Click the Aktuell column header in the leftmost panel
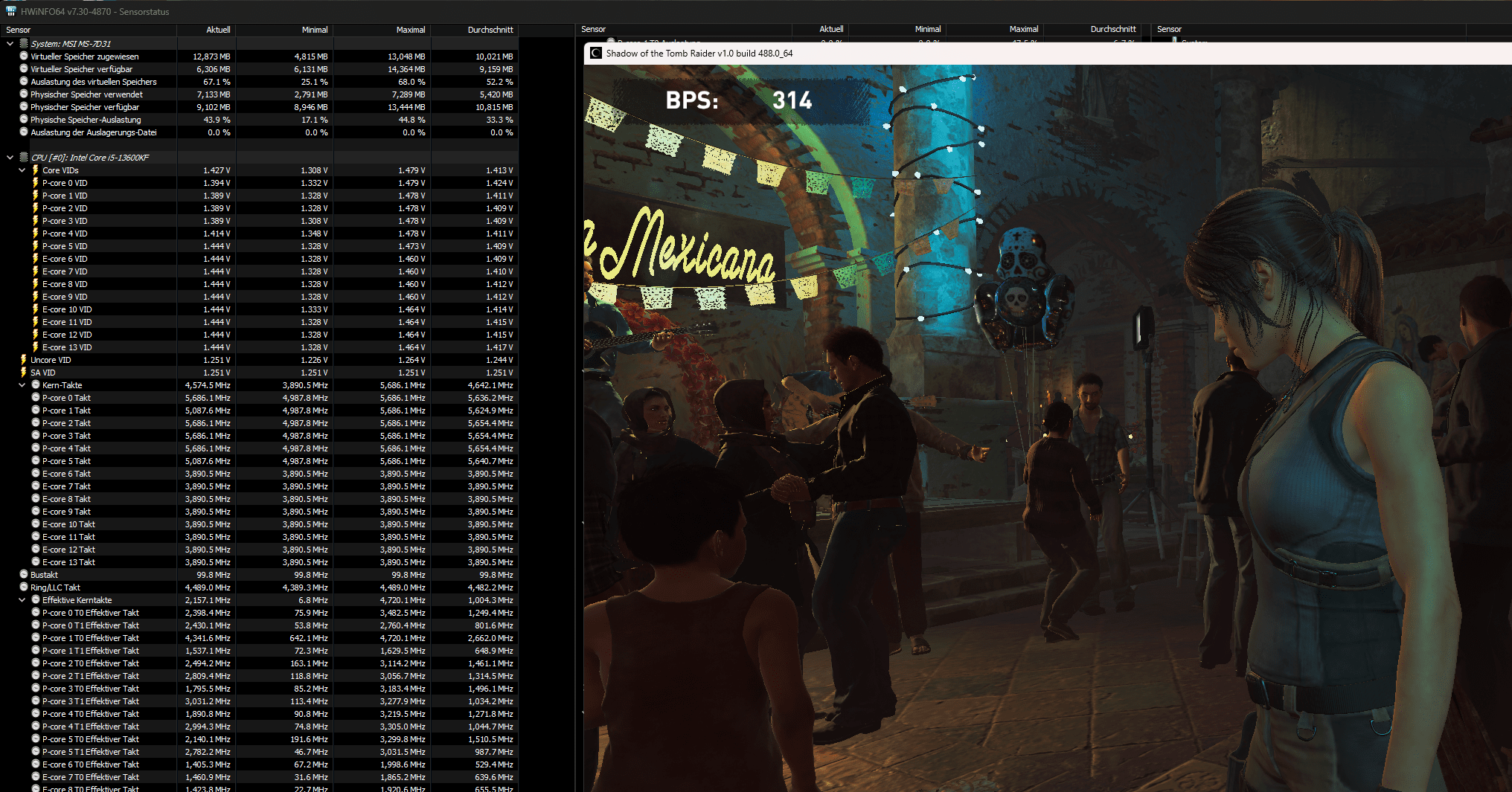Screen dimensions: 1512x792 click(206, 30)
